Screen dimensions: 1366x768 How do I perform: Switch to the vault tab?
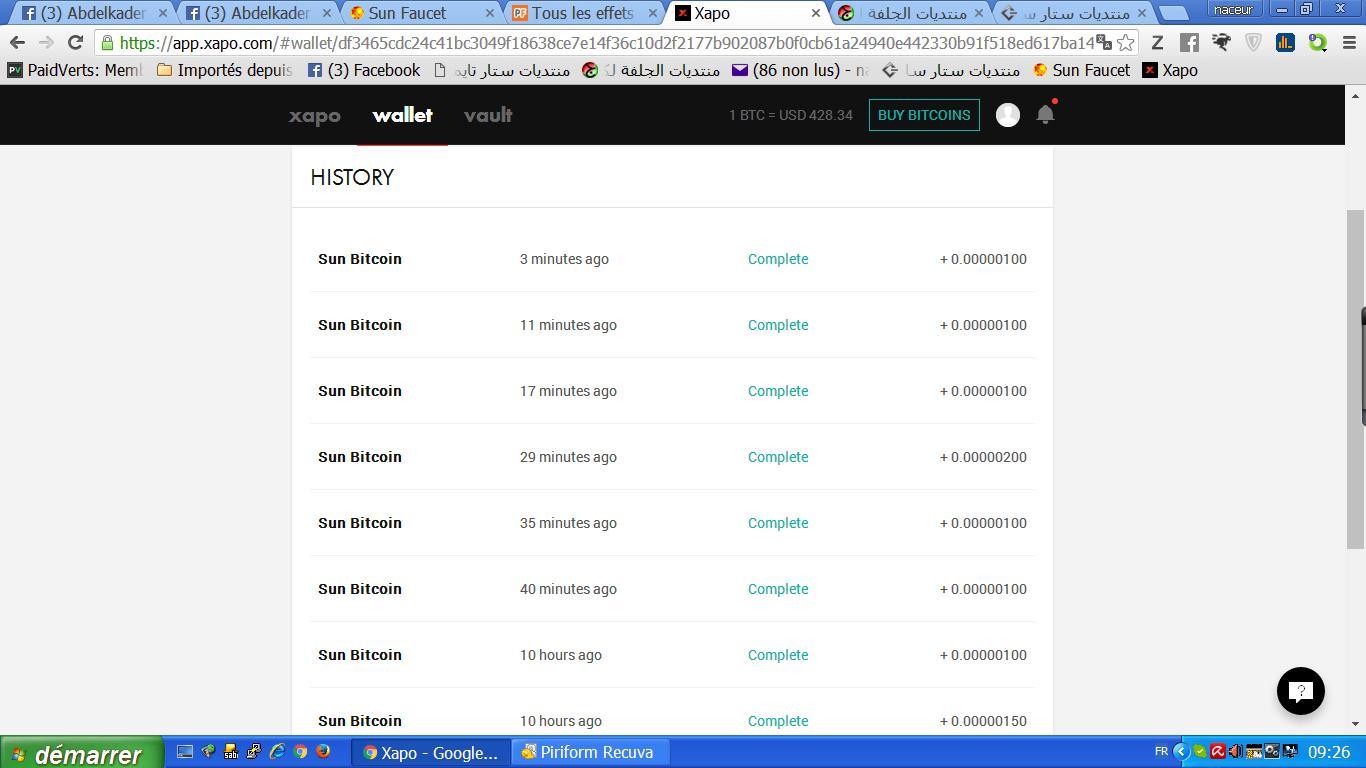click(x=488, y=115)
